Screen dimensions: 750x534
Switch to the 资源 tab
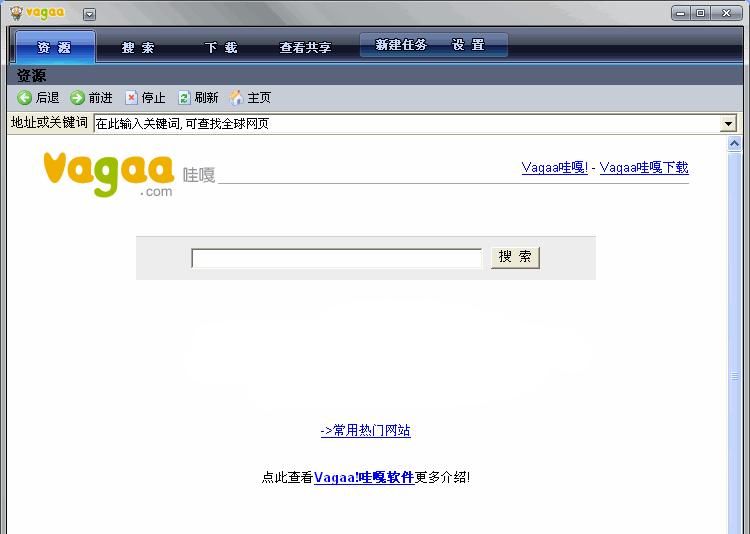pyautogui.click(x=55, y=47)
